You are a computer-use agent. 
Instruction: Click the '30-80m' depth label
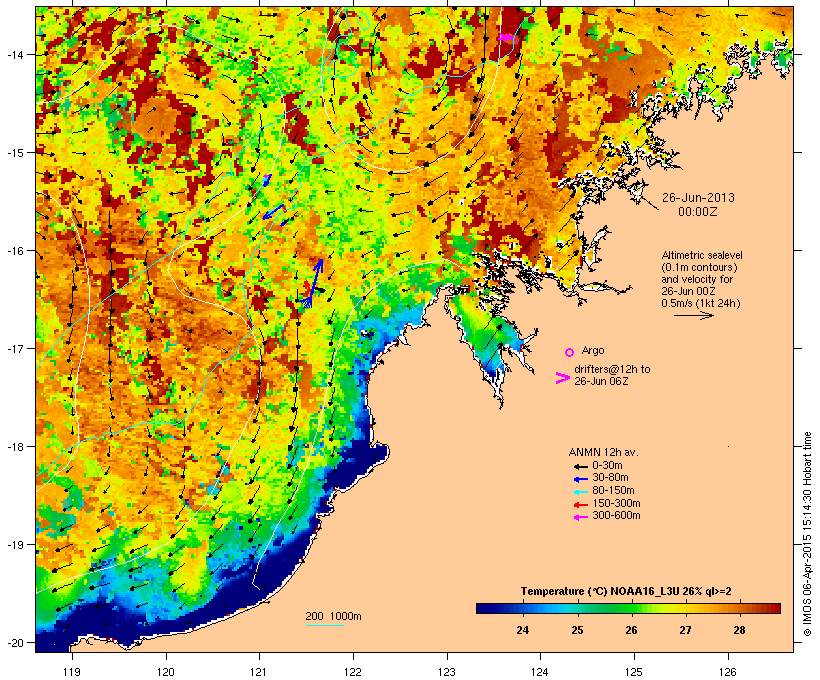610,478
